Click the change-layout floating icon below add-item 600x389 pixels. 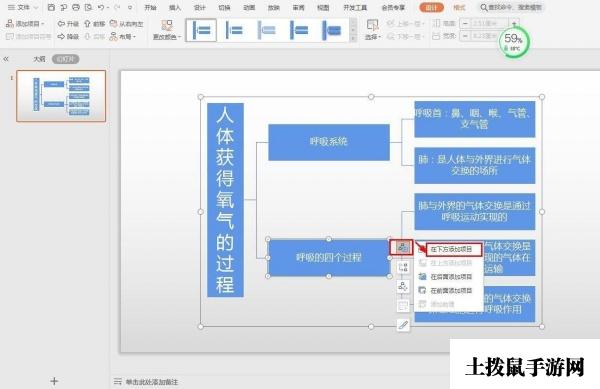pyautogui.click(x=403, y=267)
